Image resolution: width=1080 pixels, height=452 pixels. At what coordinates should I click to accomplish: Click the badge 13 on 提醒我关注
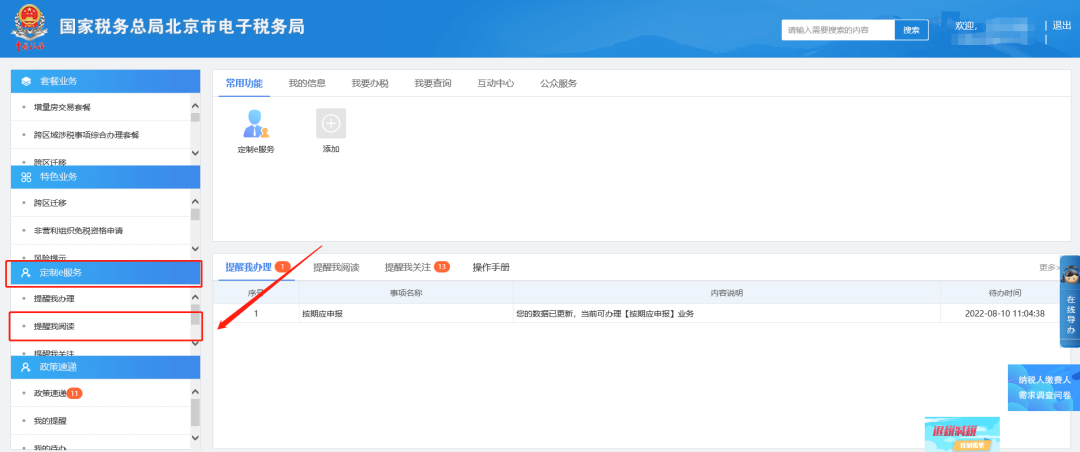pyautogui.click(x=442, y=267)
